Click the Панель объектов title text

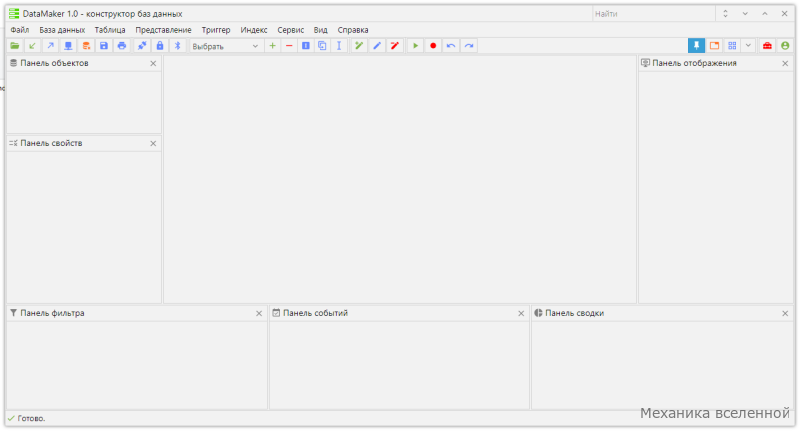point(54,63)
